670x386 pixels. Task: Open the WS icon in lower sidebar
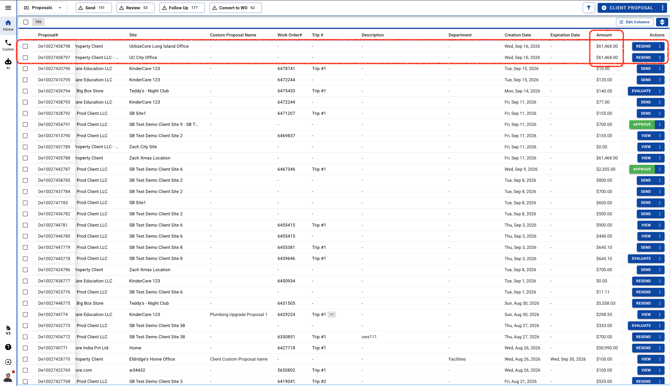[8, 330]
